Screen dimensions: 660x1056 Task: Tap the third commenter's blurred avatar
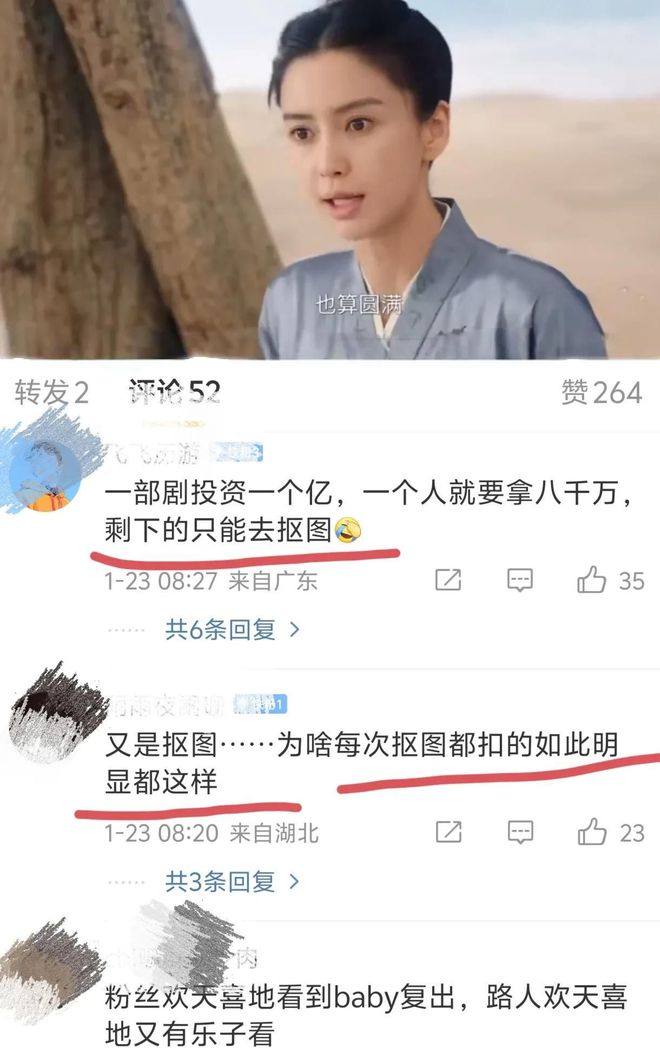tap(51, 970)
